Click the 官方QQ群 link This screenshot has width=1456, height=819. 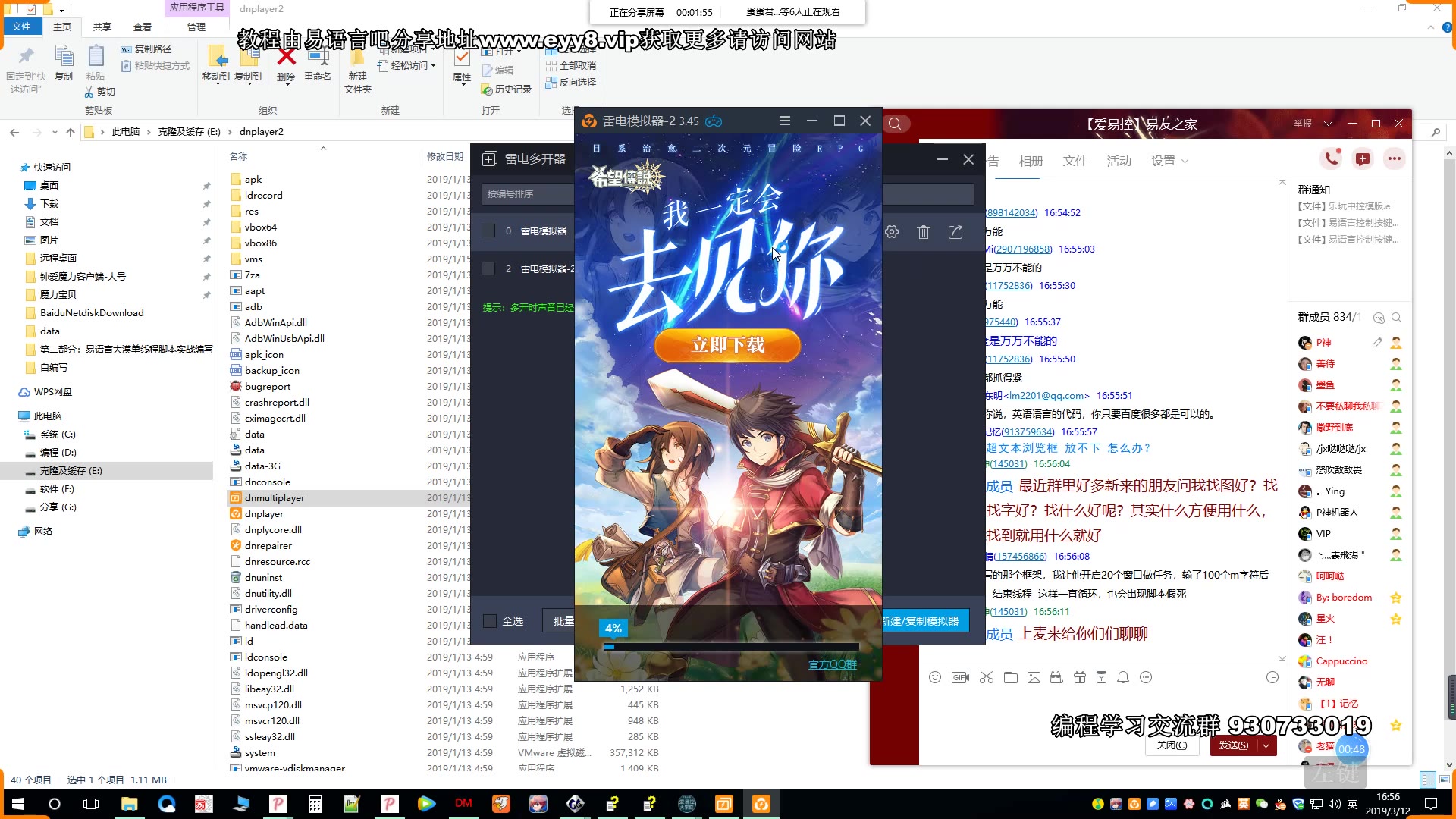point(832,664)
